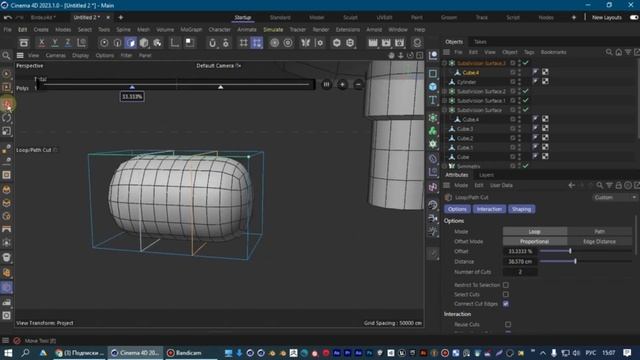Viewport: 640px width, 360px height.
Task: Toggle the Z axis lock
Action: pos(67,42)
